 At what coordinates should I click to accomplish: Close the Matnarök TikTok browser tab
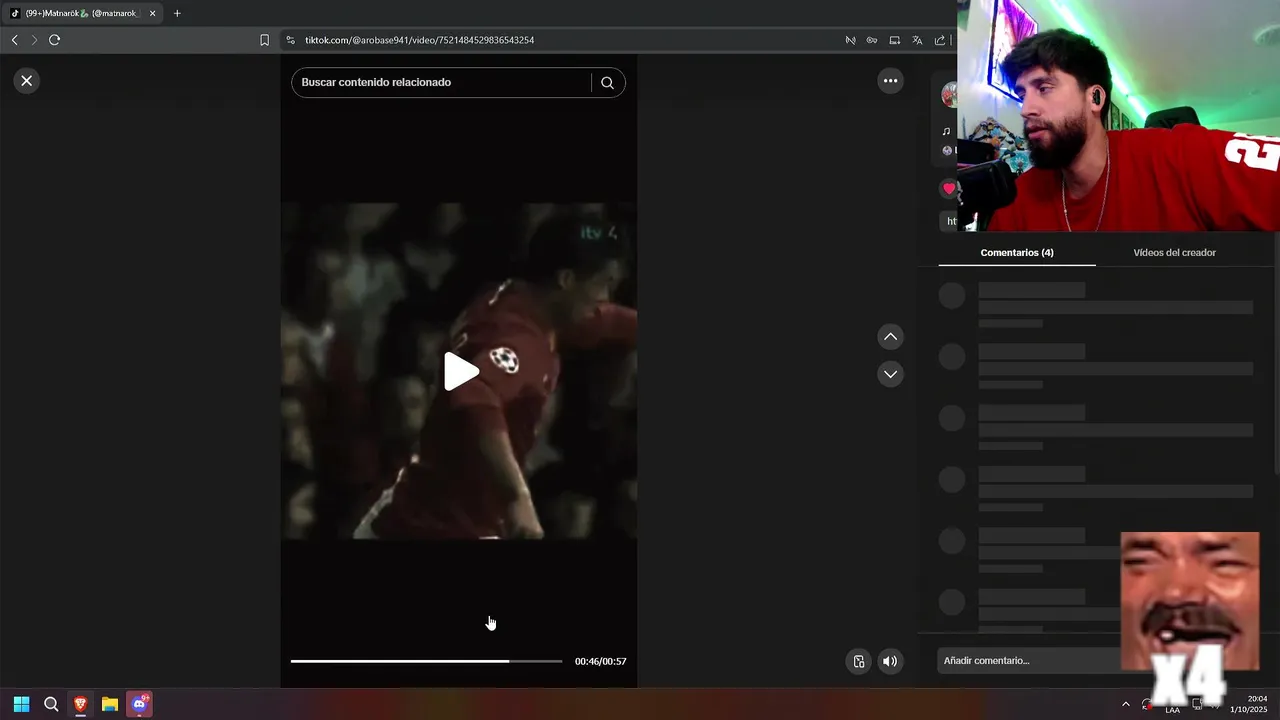pos(153,13)
